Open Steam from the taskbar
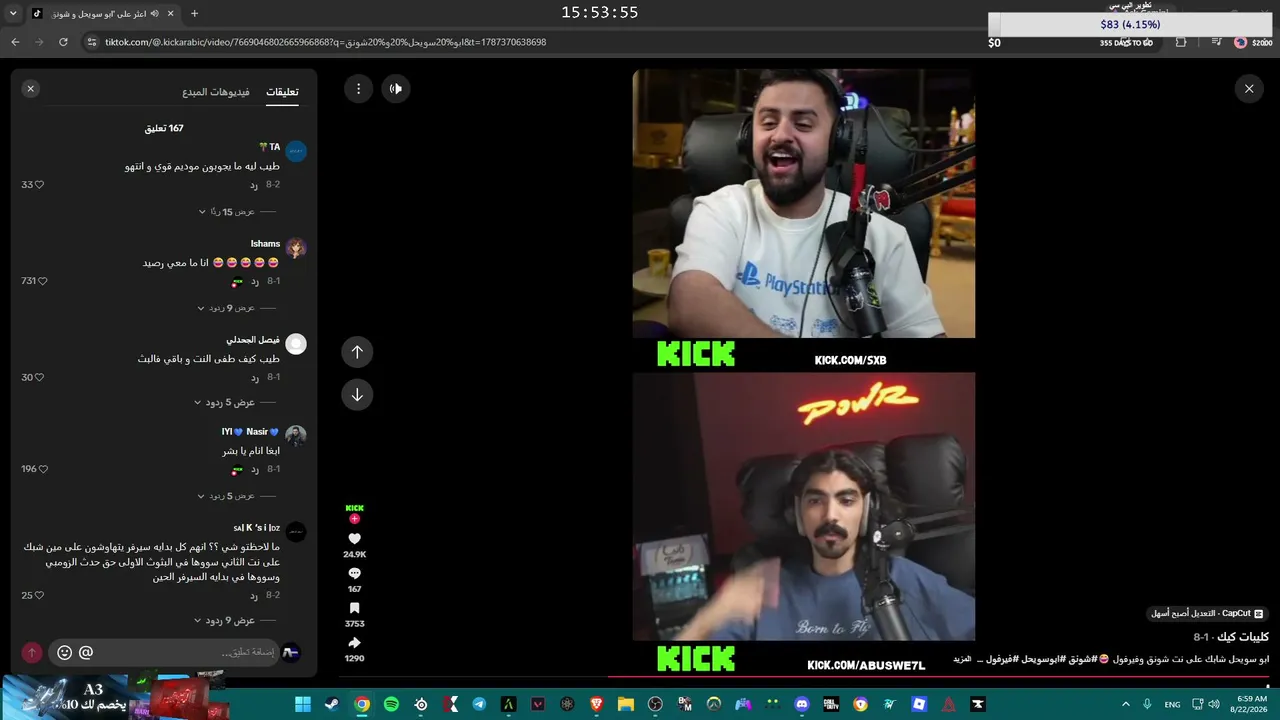The image size is (1280, 720). 331,704
